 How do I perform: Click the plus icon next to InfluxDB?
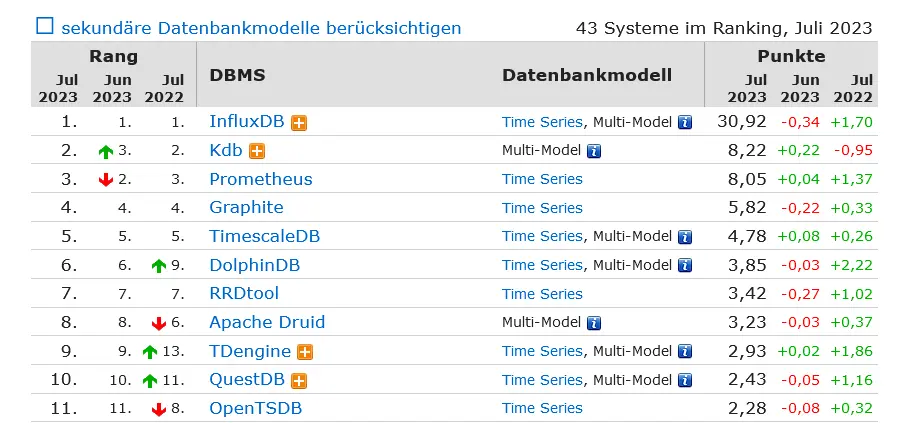[299, 122]
